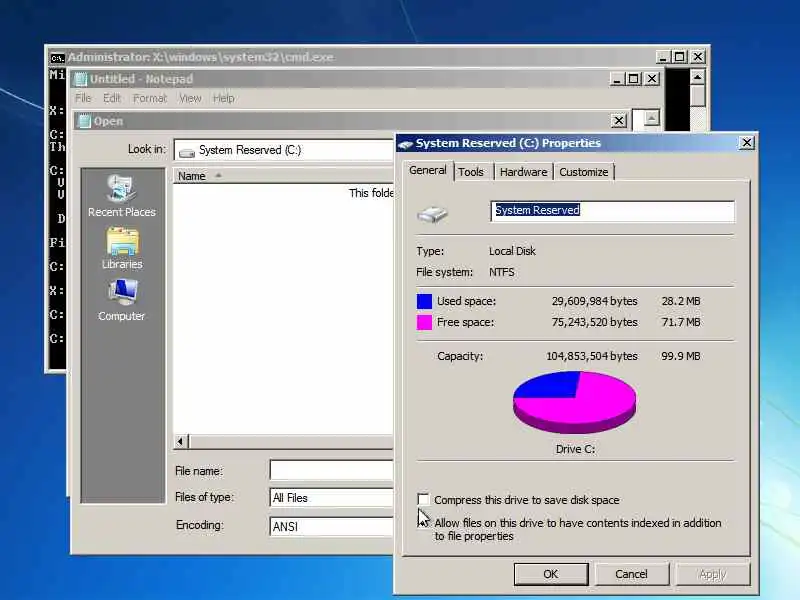The height and width of the screenshot is (600, 800).
Task: Click the Apply button in Properties dialog
Action: click(713, 574)
